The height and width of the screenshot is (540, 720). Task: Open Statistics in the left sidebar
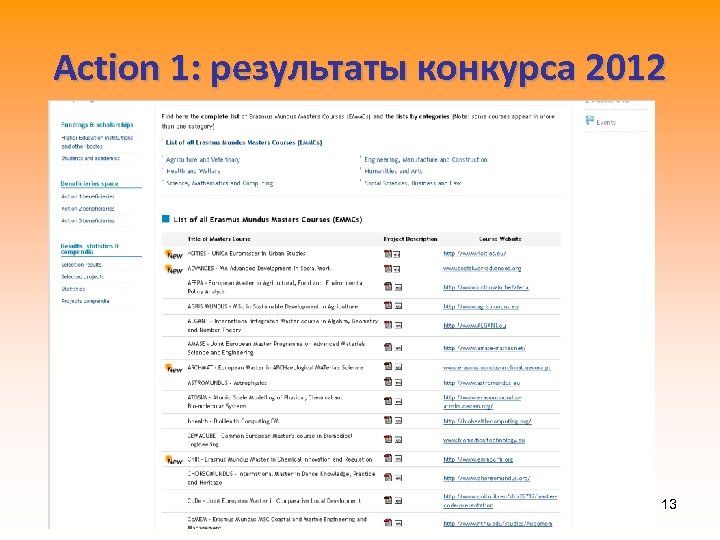point(73,289)
